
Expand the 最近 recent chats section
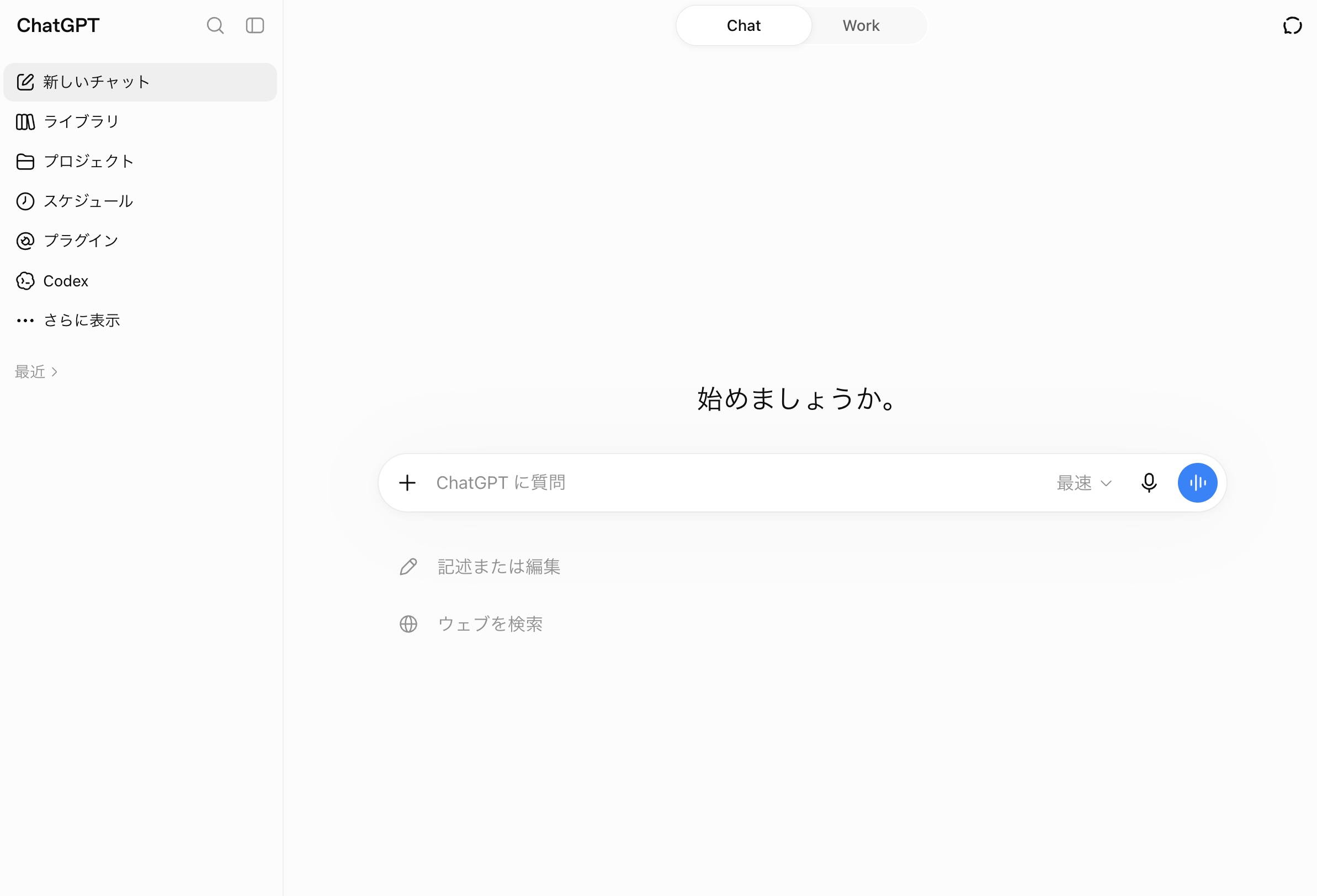[36, 371]
